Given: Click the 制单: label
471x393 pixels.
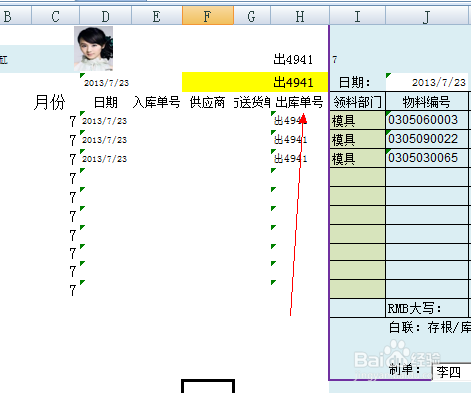Looking at the screenshot, I should pyautogui.click(x=405, y=370).
